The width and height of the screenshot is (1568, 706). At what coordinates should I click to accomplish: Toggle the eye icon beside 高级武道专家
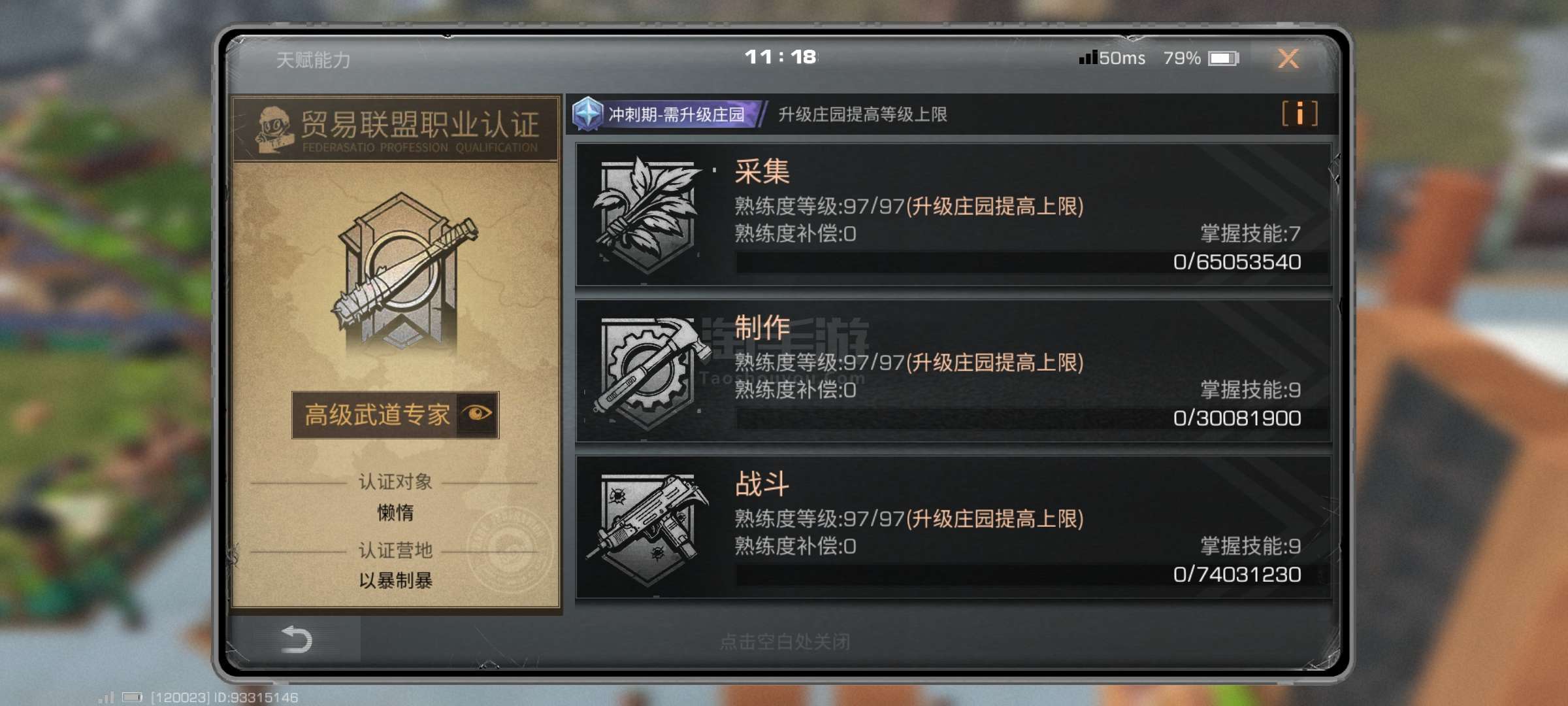[x=477, y=414]
